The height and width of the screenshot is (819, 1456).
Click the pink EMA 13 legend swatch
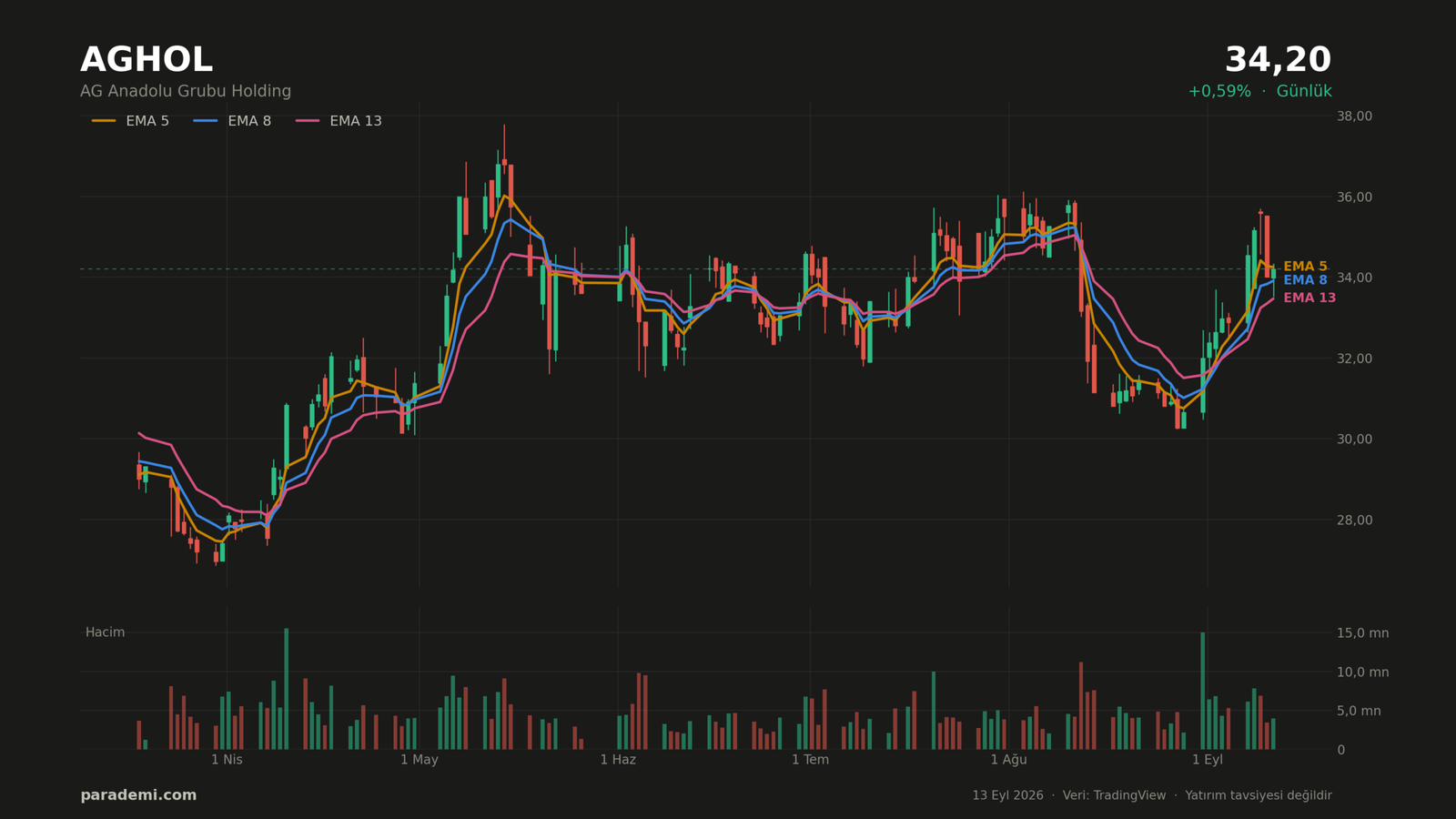[x=308, y=121]
